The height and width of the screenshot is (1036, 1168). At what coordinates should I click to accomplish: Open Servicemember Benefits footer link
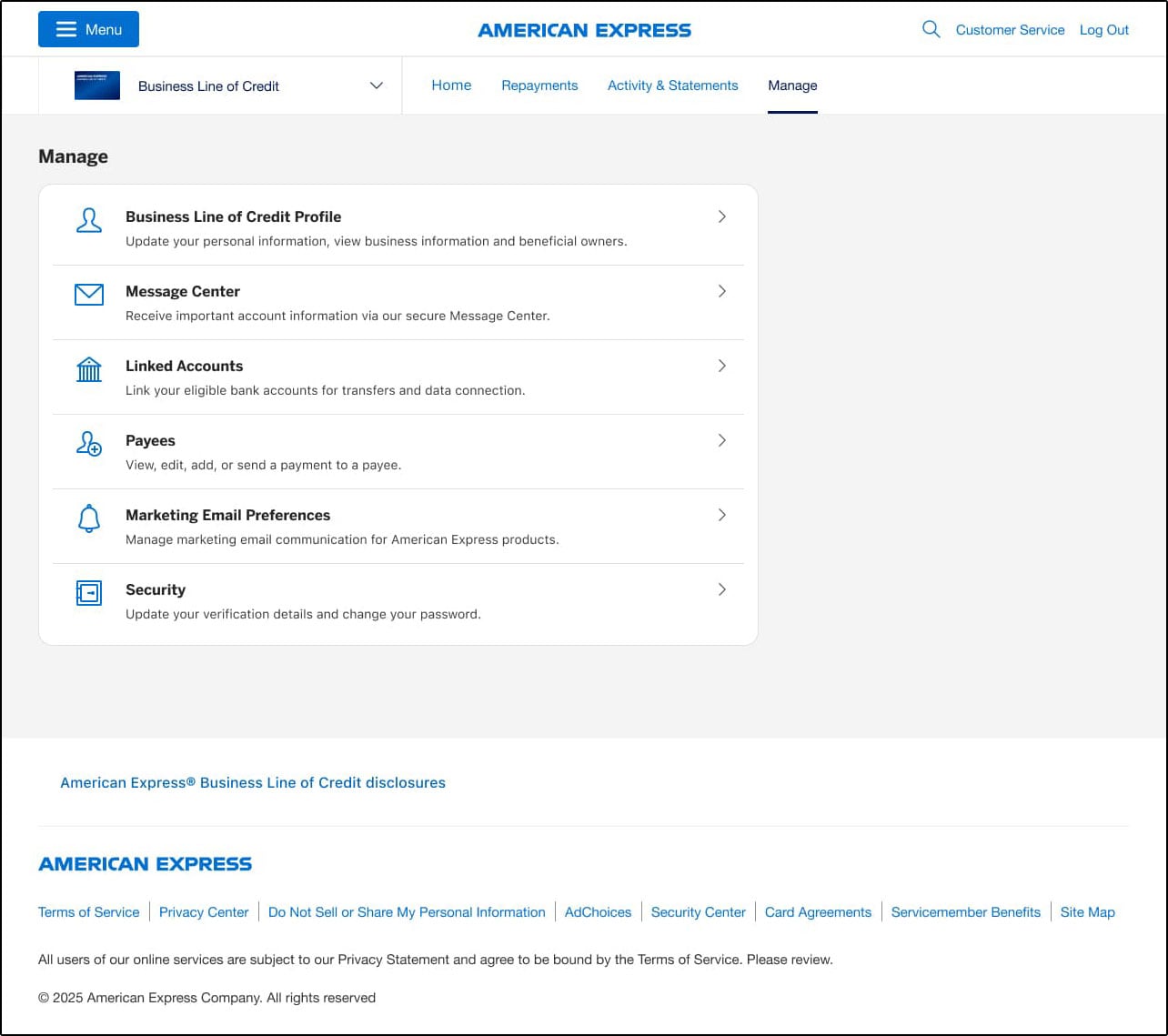point(966,912)
